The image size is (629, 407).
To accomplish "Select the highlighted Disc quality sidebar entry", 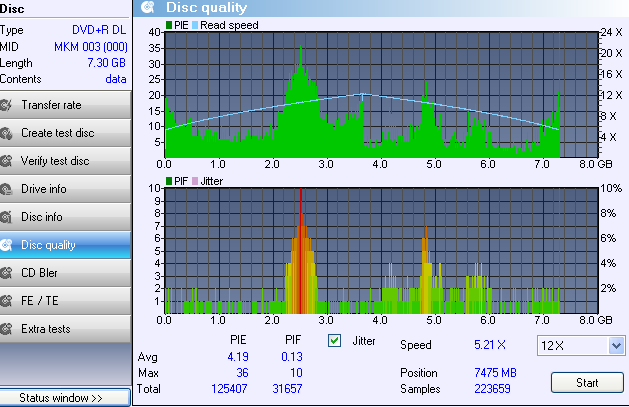I will (x=66, y=245).
